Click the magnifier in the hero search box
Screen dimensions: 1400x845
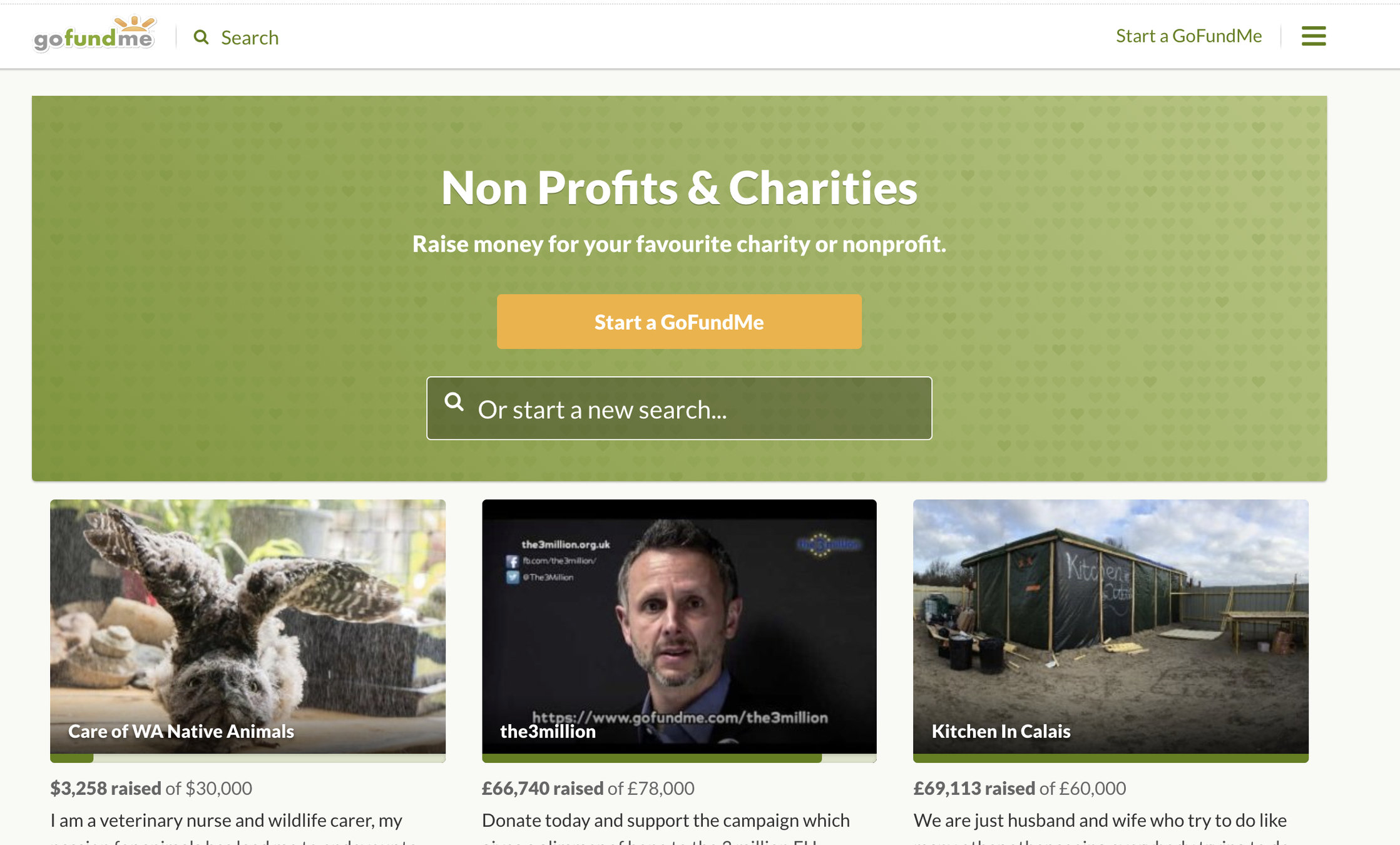(x=454, y=402)
